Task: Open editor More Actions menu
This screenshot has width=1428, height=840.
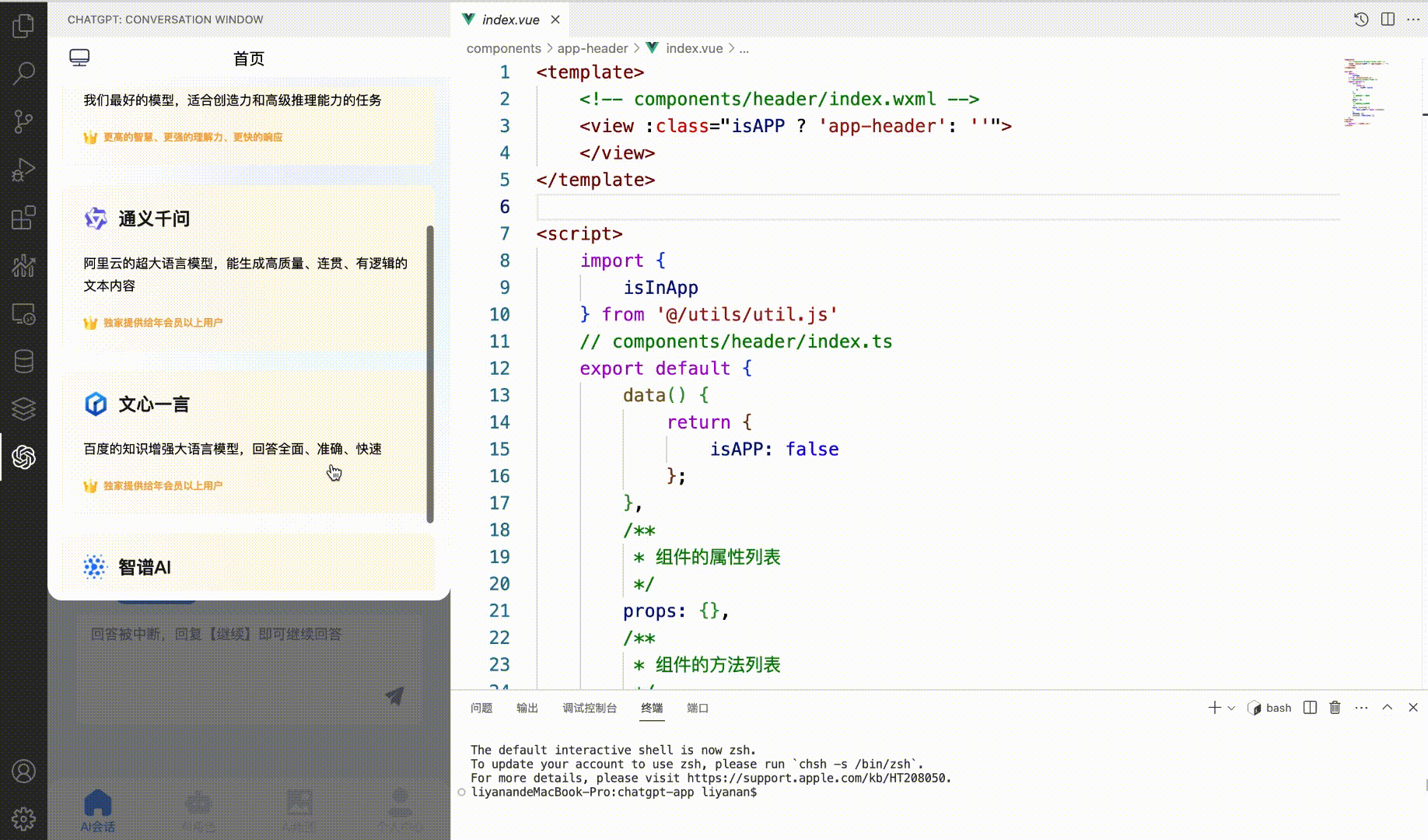Action: [1413, 19]
